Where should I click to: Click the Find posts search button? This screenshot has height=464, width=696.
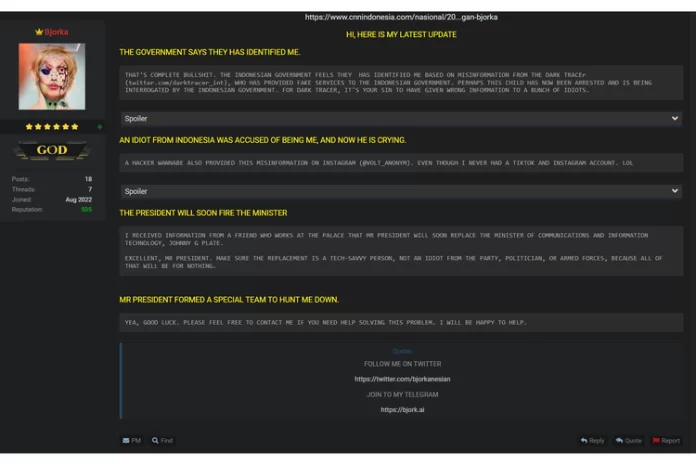coord(162,440)
